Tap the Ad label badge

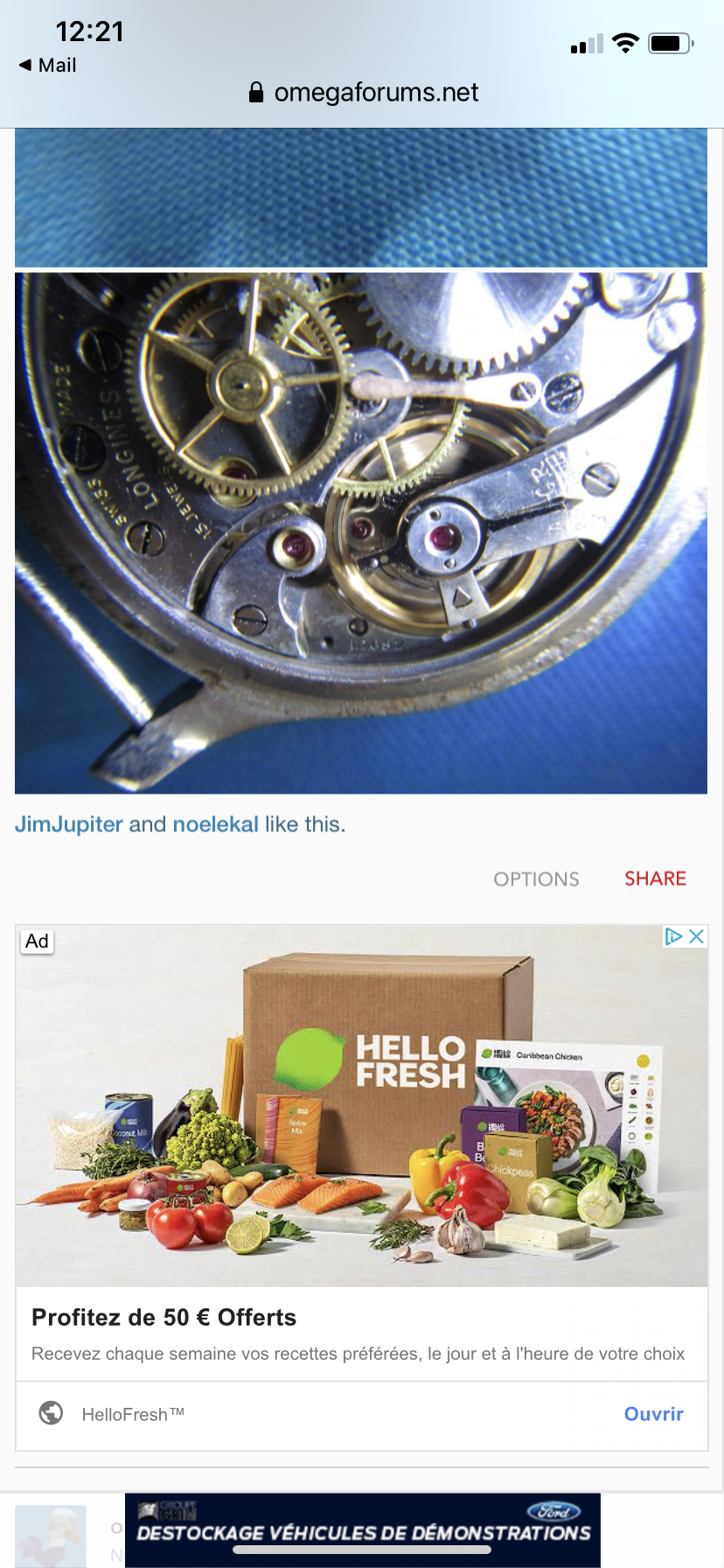point(37,941)
